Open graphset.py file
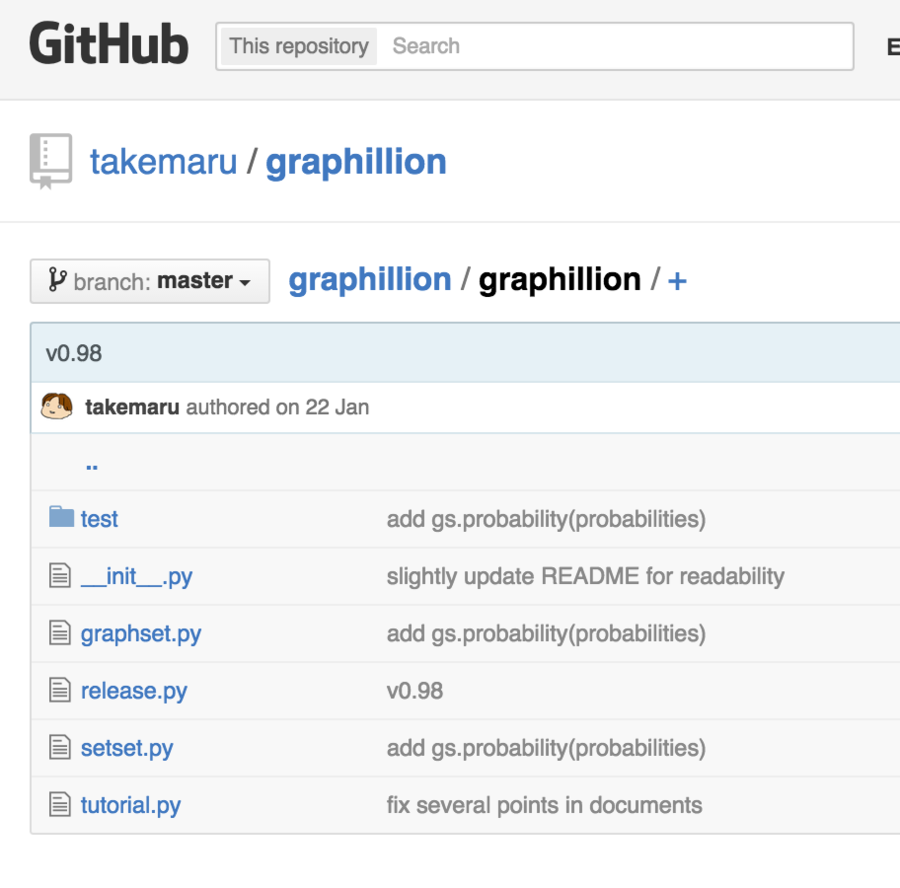 click(x=141, y=634)
